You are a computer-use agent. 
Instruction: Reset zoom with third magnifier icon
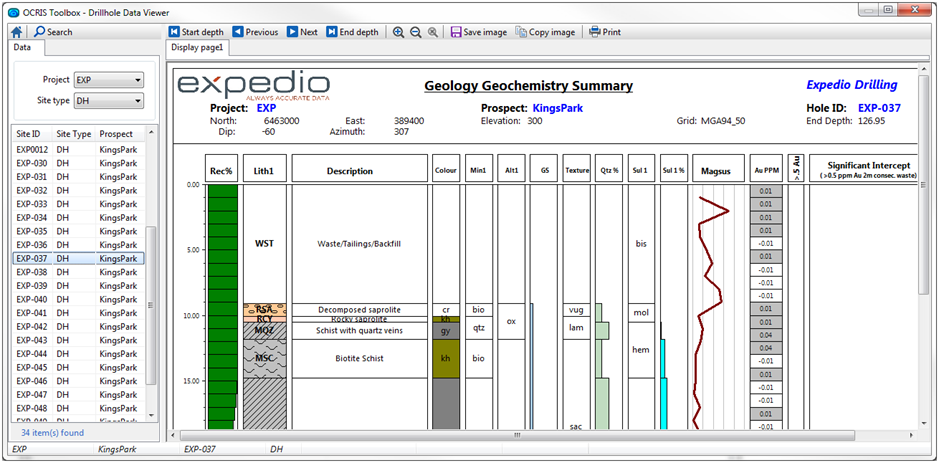[x=432, y=32]
